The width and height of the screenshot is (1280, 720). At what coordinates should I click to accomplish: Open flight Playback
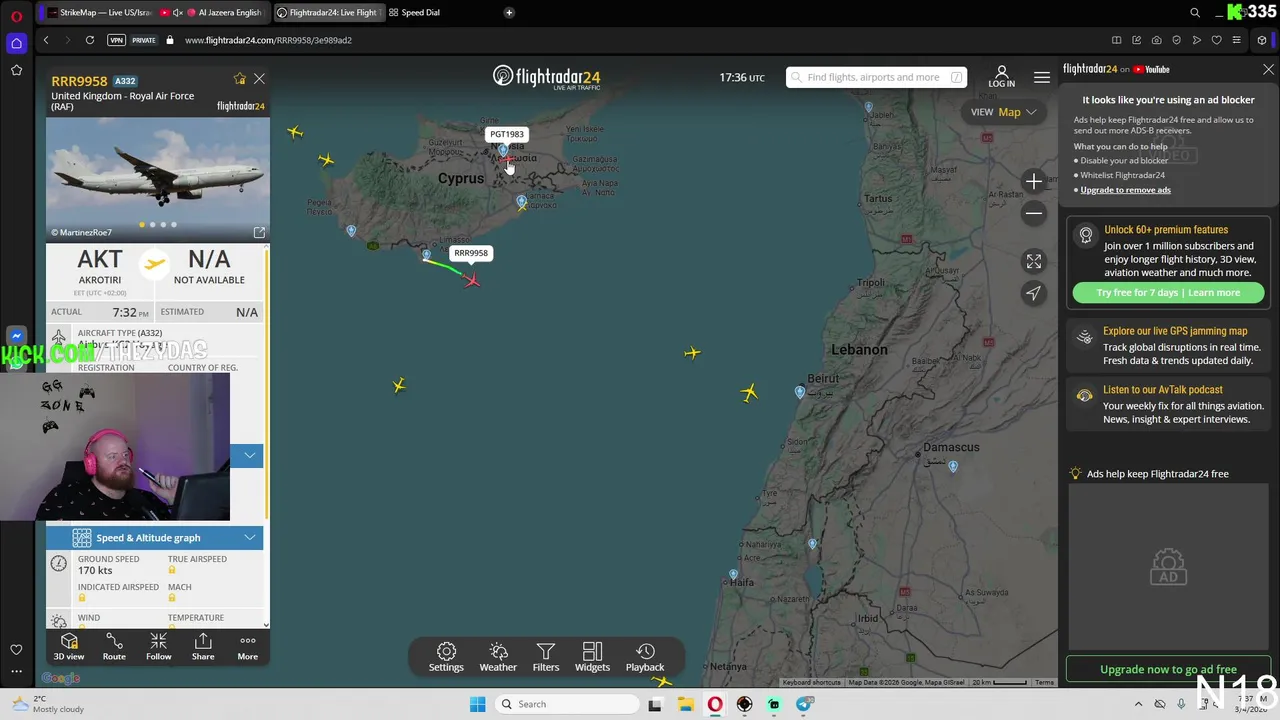(645, 657)
